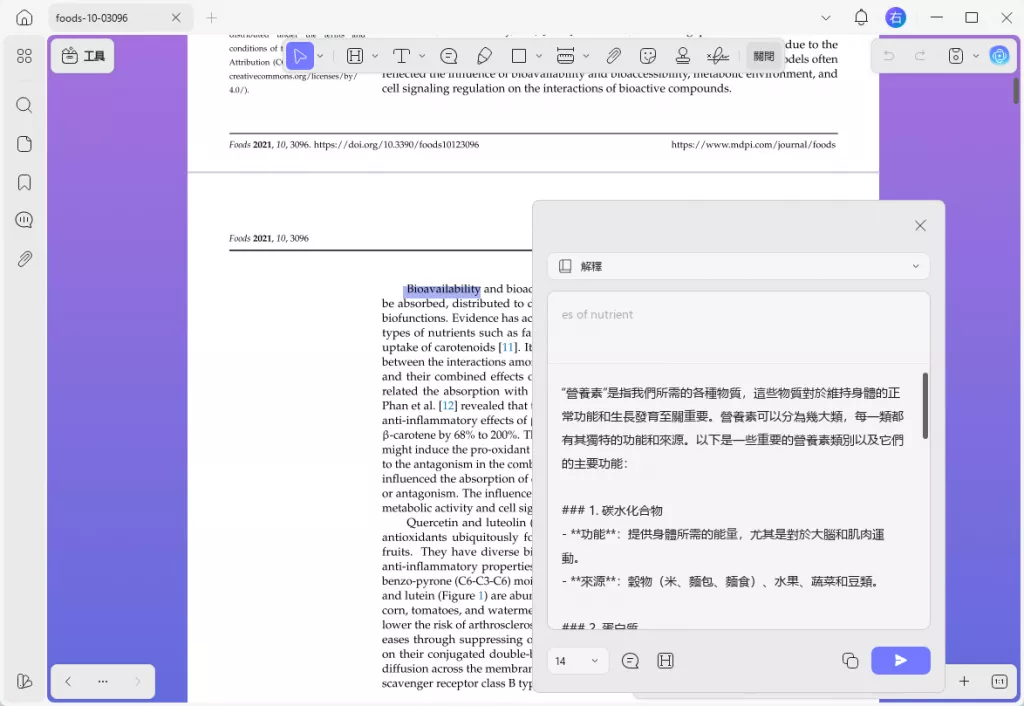Click the popup result scrollbar
The width and height of the screenshot is (1024, 706).
click(x=925, y=405)
